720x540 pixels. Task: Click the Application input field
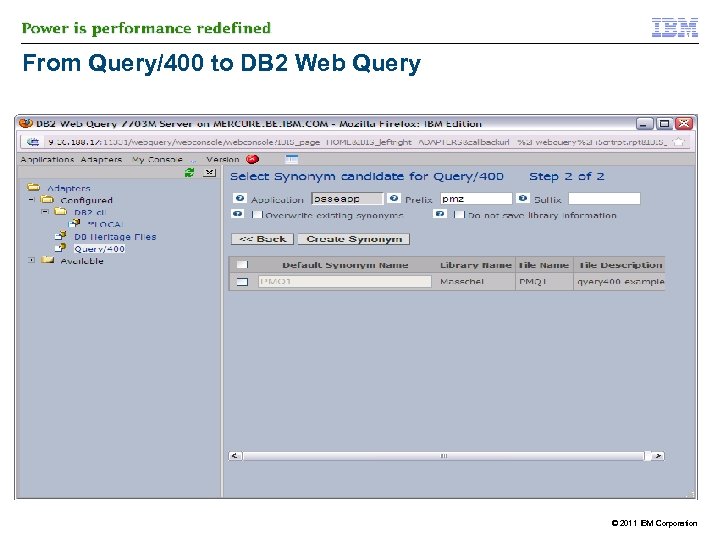point(347,198)
